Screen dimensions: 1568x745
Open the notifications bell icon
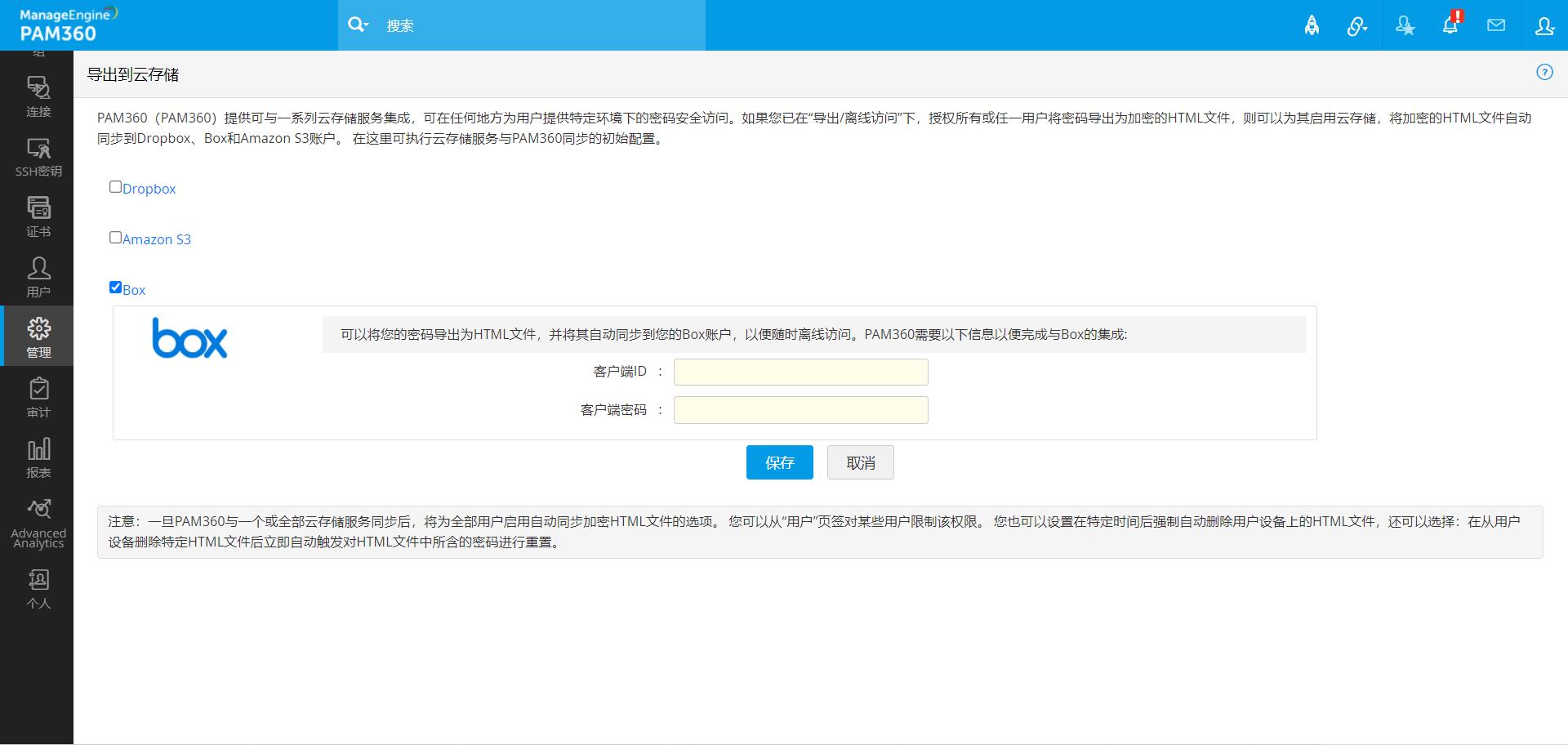coord(1450,25)
